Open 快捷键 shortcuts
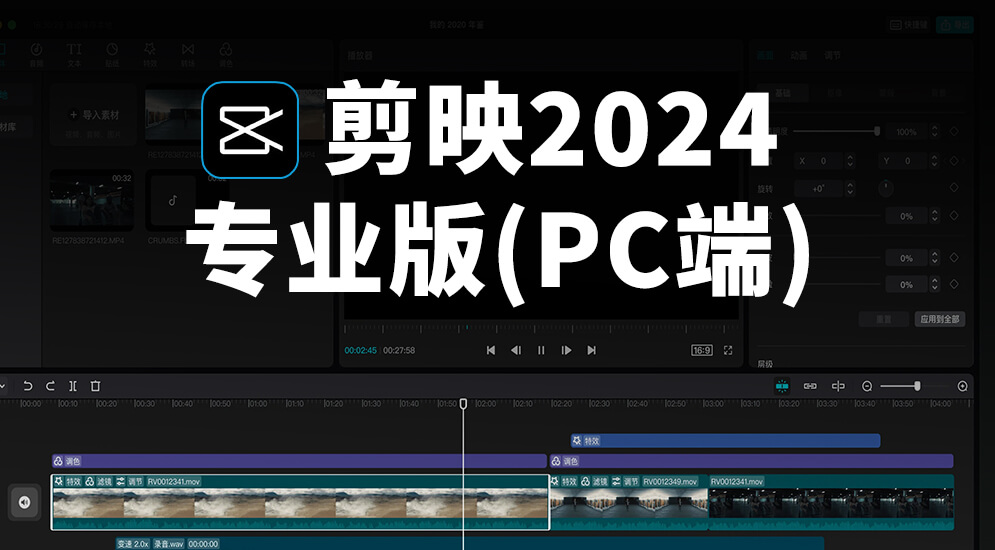The height and width of the screenshot is (550, 995). [x=910, y=25]
